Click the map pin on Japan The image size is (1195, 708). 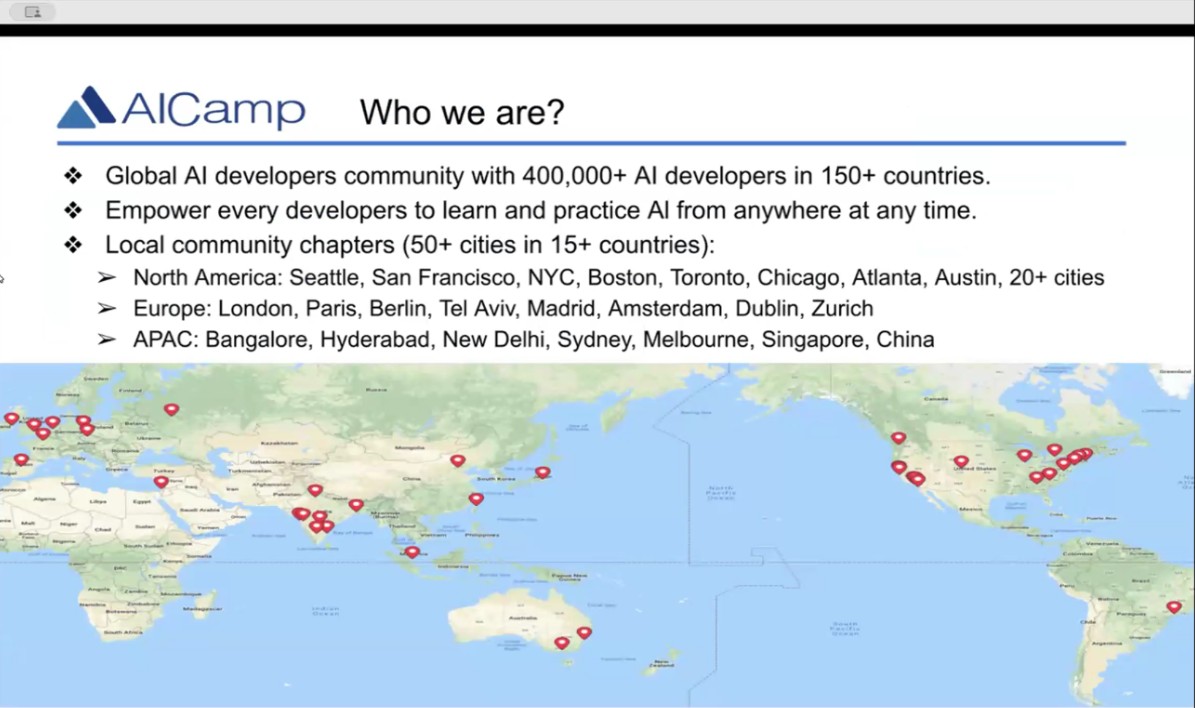pos(543,473)
